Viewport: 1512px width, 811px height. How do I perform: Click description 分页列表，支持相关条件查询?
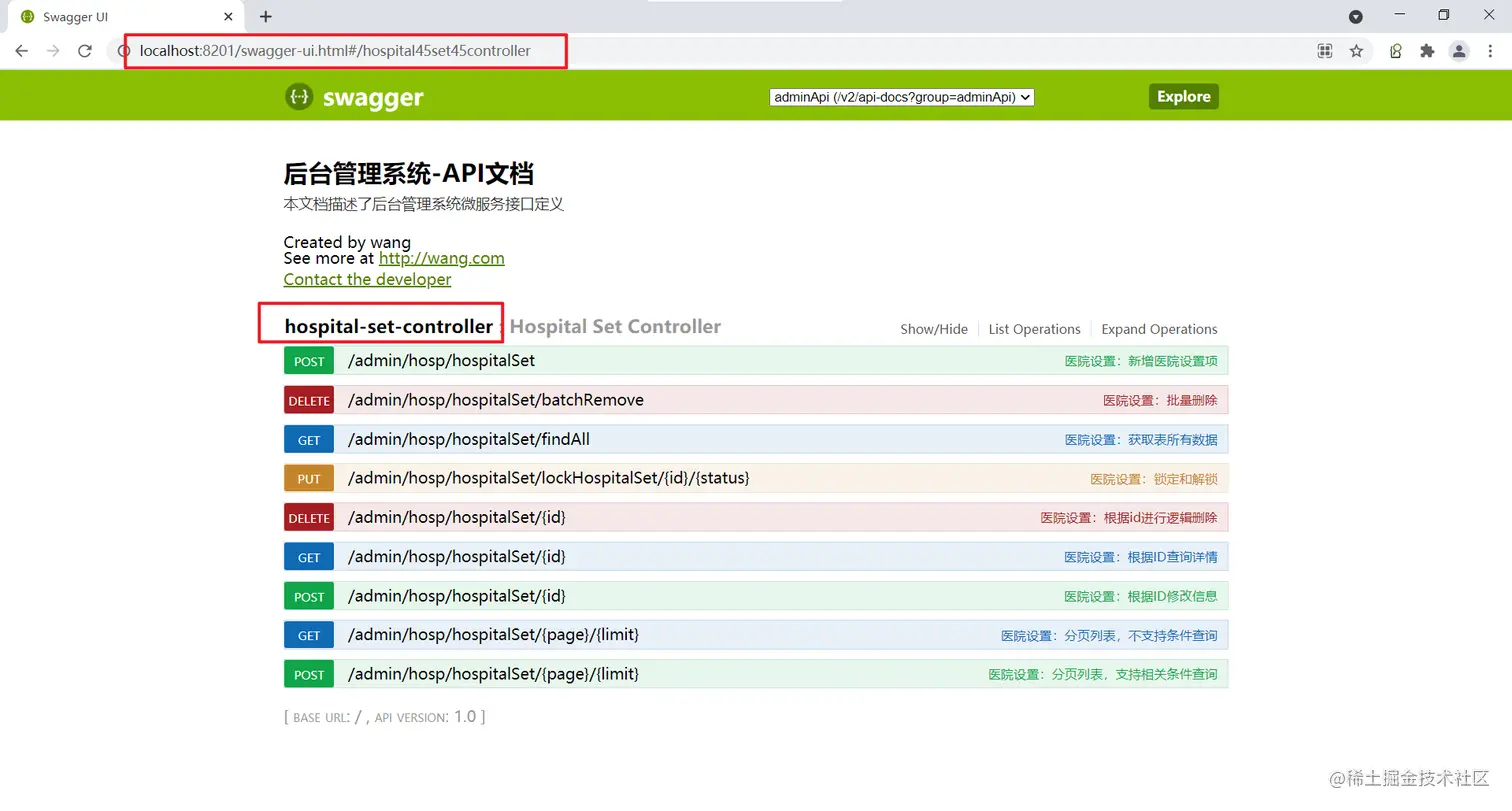point(1135,675)
